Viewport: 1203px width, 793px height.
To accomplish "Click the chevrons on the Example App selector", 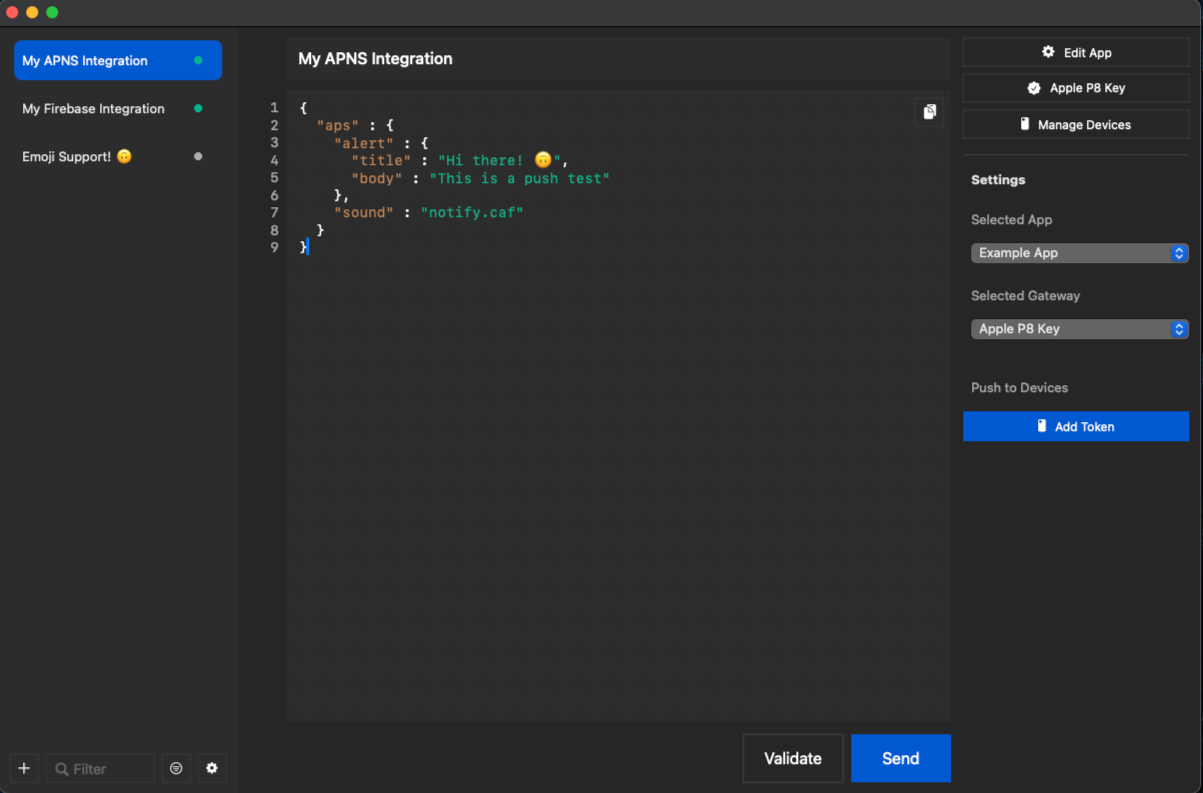I will pos(1179,253).
